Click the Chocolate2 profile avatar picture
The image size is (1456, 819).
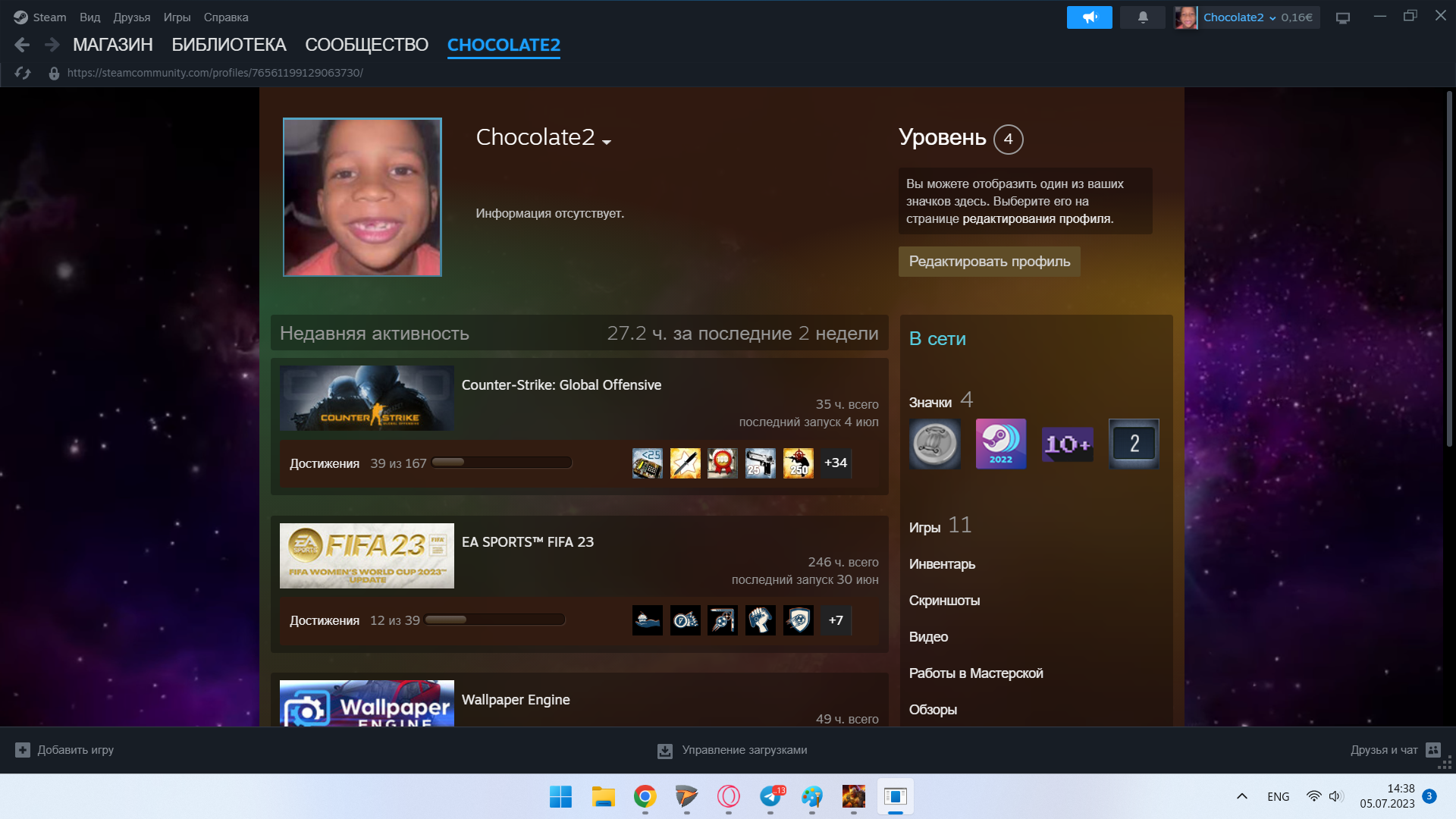pyautogui.click(x=362, y=197)
